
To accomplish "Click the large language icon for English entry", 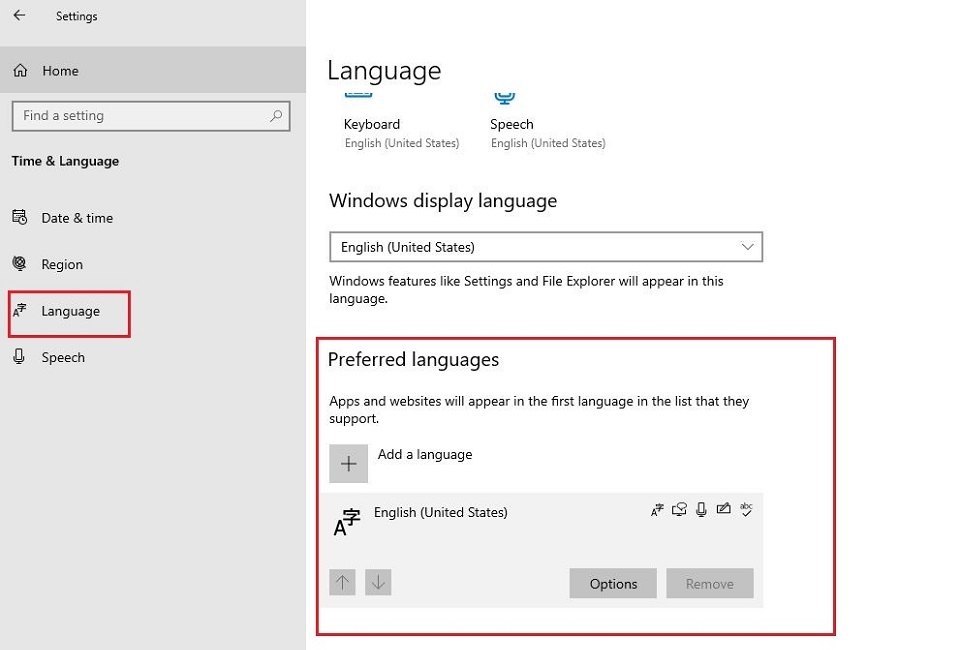I will 347,522.
